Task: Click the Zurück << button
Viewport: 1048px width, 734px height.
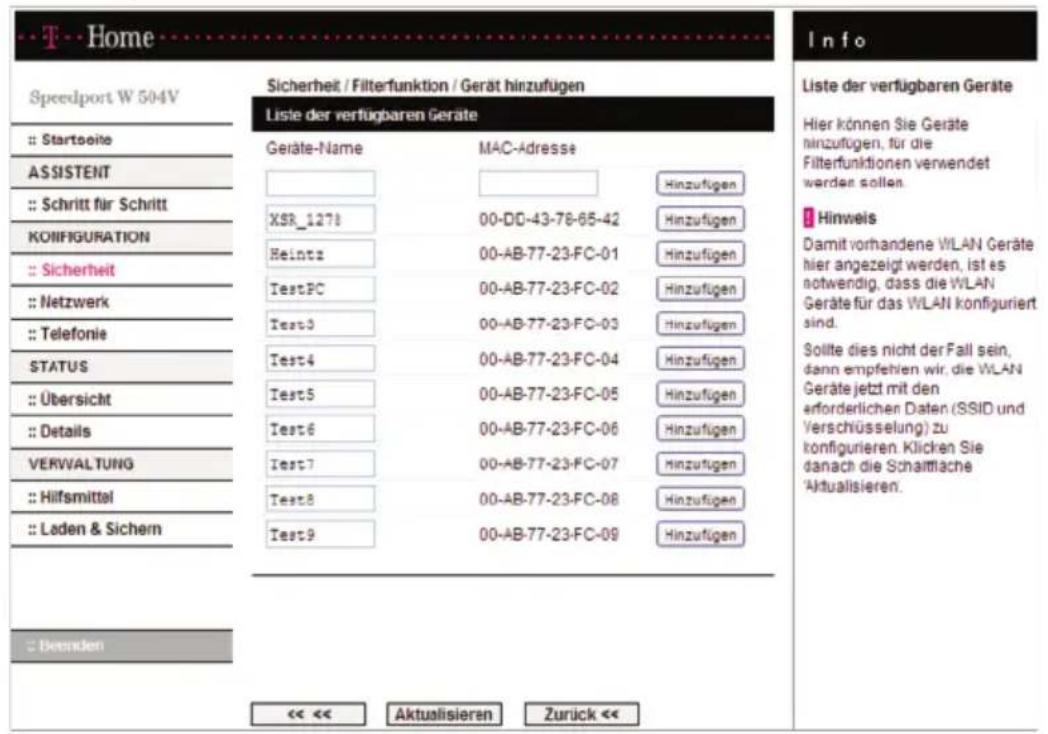Action: tap(581, 714)
